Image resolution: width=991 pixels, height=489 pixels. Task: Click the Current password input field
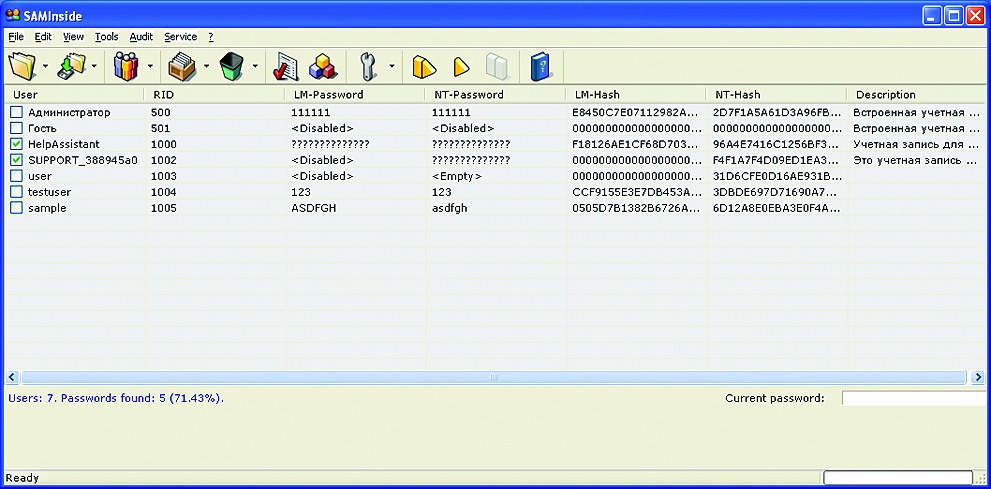[913, 399]
